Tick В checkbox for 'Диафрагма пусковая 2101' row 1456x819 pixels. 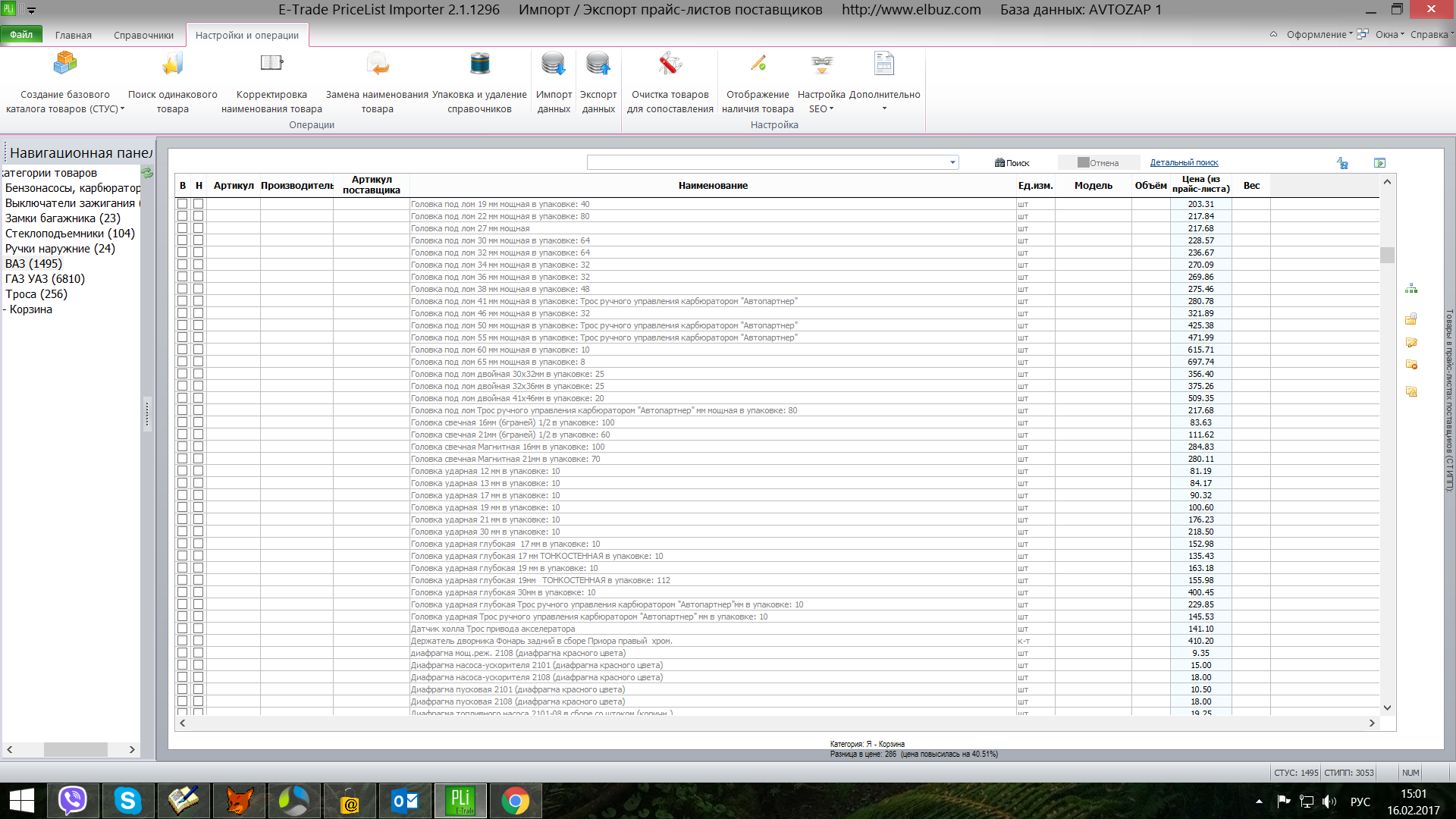183,689
